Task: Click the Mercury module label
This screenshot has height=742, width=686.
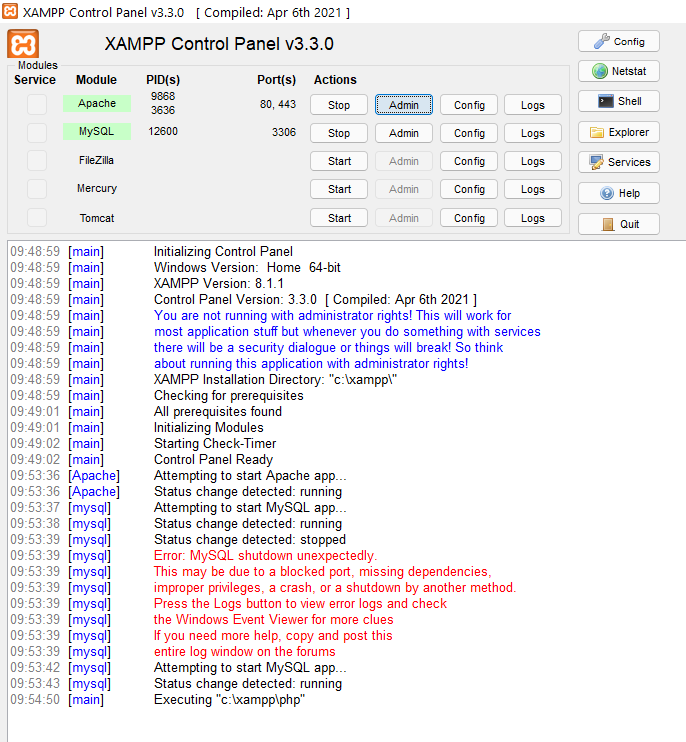Action: pyautogui.click(x=97, y=188)
